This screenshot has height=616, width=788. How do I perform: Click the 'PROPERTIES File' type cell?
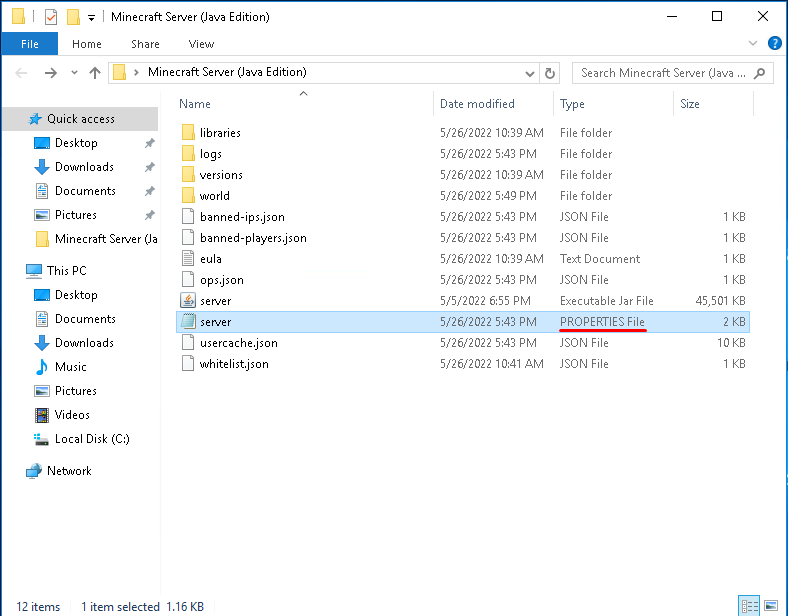[602, 322]
